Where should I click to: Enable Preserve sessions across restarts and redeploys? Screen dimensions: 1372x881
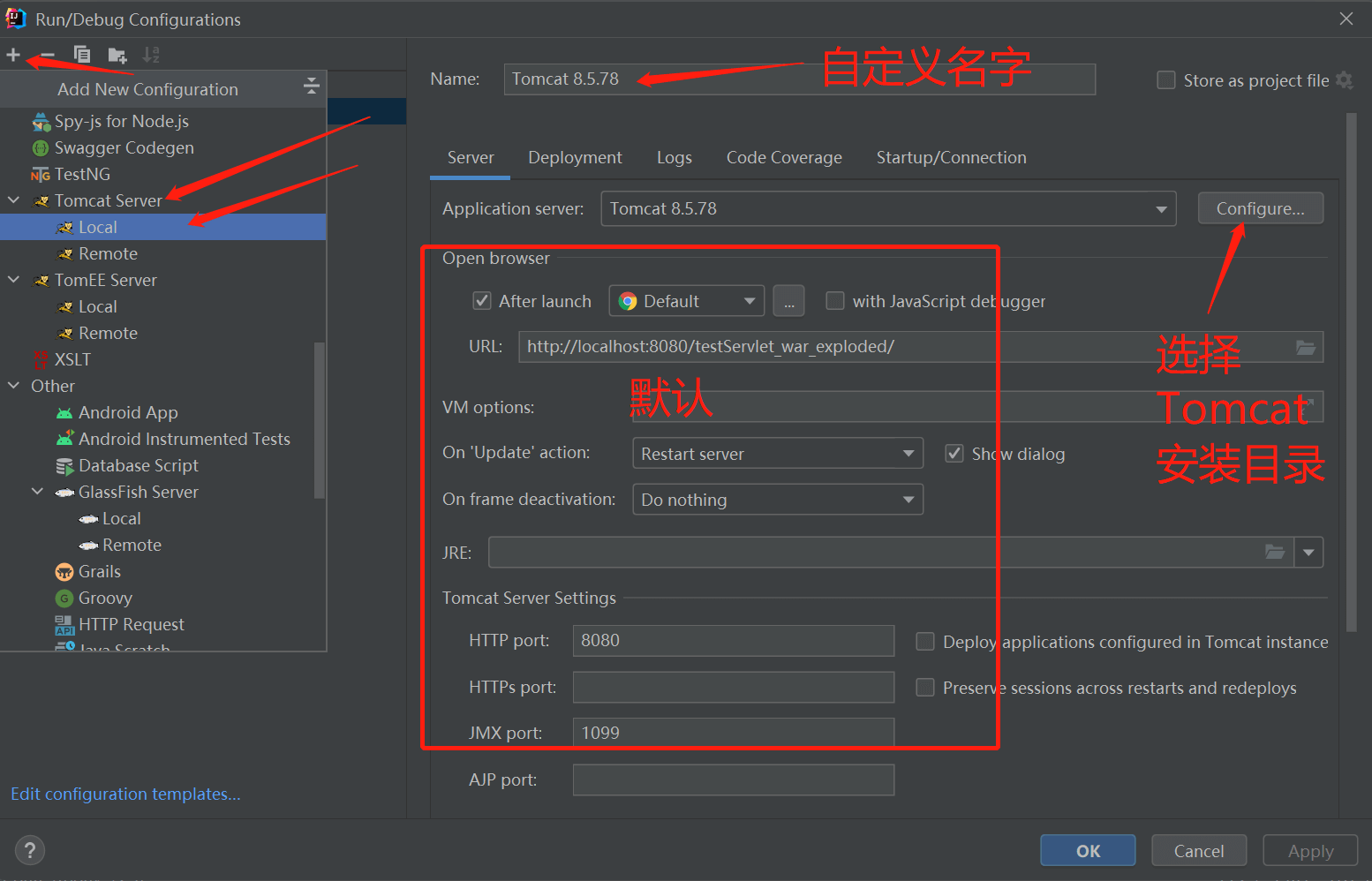point(925,688)
